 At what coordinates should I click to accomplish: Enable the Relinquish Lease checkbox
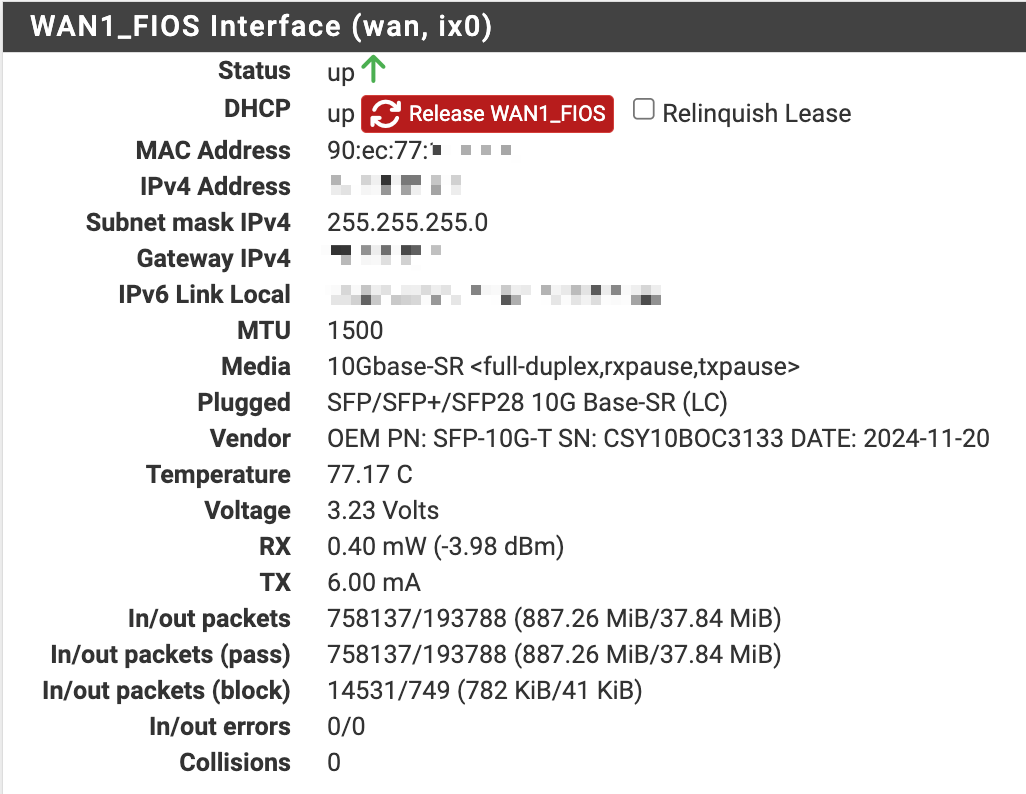click(x=644, y=110)
